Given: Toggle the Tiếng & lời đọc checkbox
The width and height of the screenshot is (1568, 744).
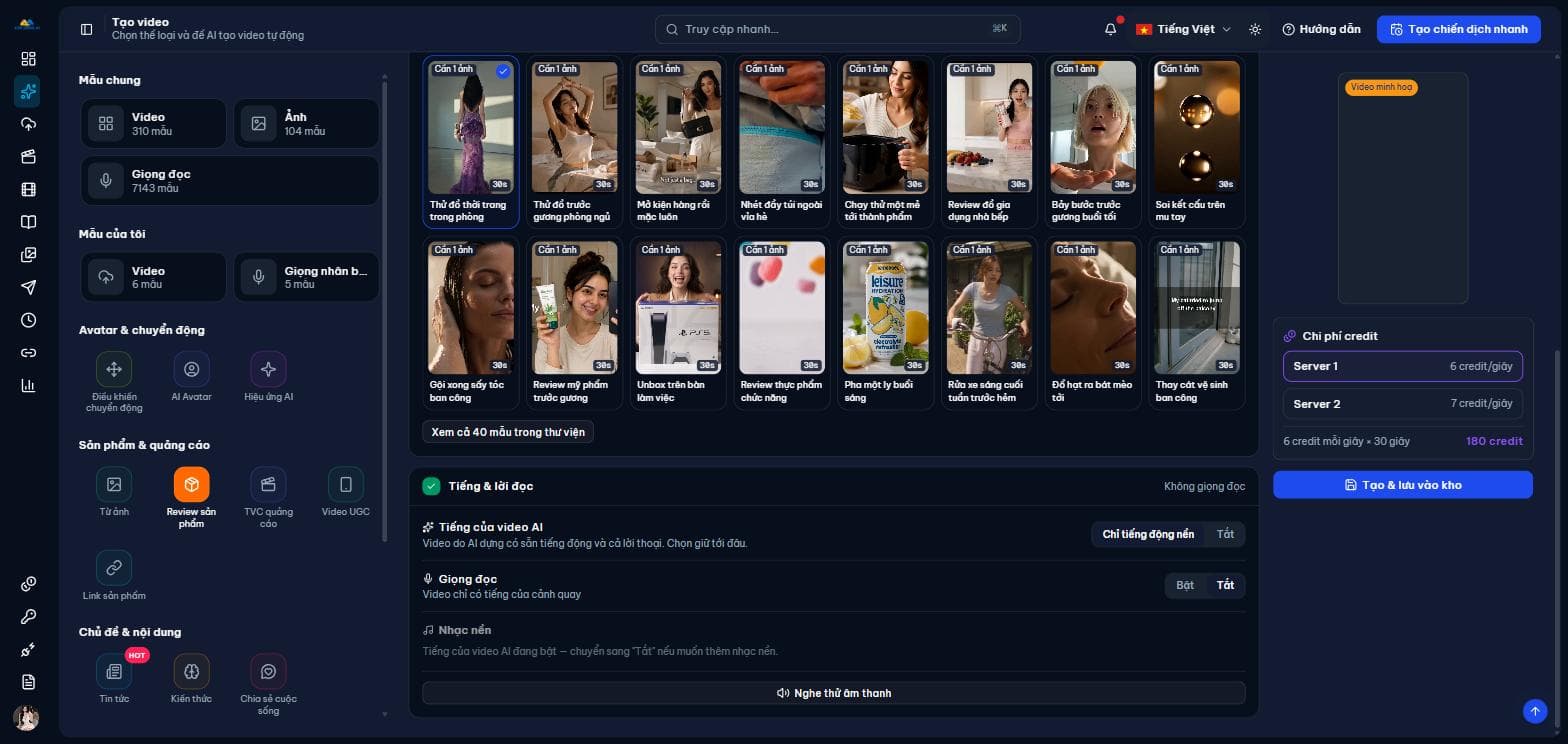Looking at the screenshot, I should [431, 486].
